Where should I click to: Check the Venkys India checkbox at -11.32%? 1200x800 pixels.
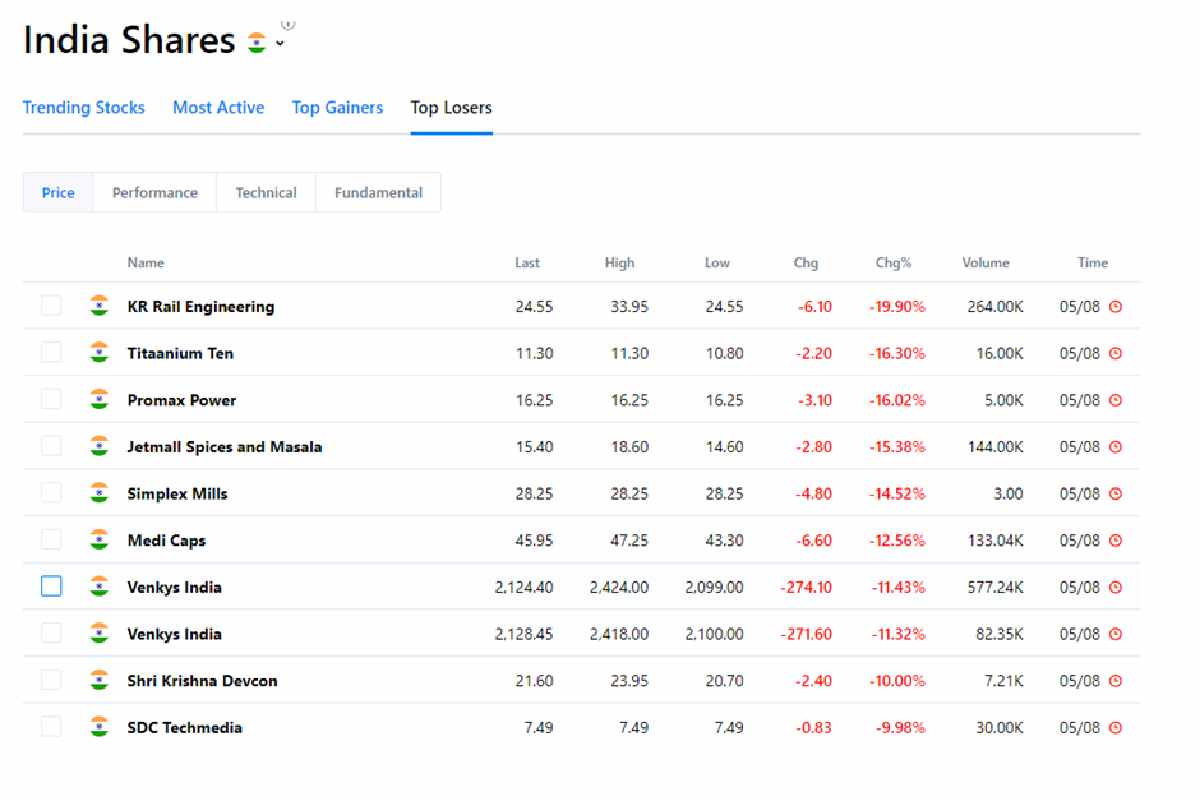pyautogui.click(x=51, y=633)
